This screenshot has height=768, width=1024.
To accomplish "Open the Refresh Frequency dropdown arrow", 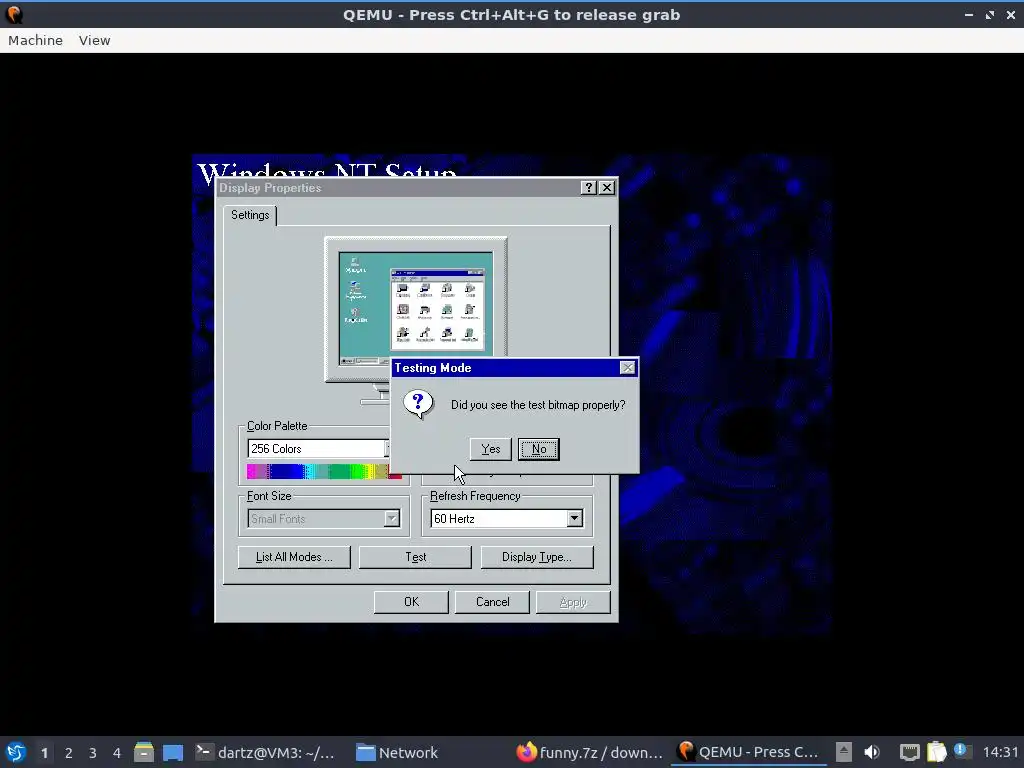I will pyautogui.click(x=574, y=519).
